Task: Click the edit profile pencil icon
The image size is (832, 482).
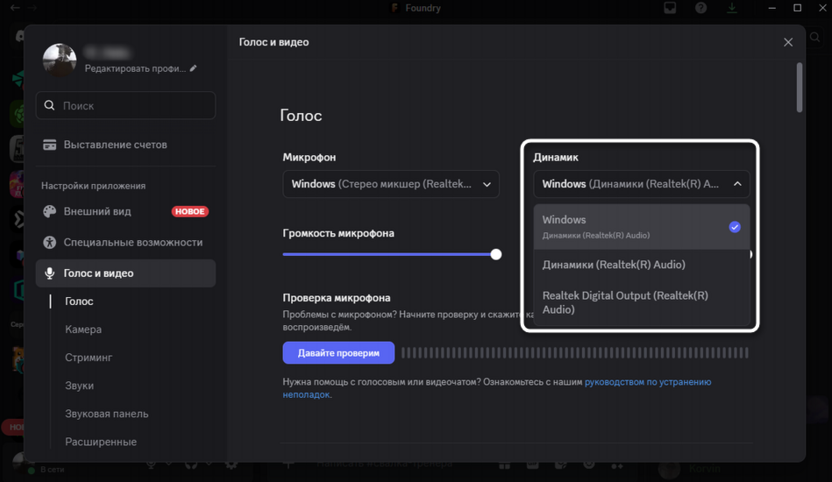Action: click(193, 68)
